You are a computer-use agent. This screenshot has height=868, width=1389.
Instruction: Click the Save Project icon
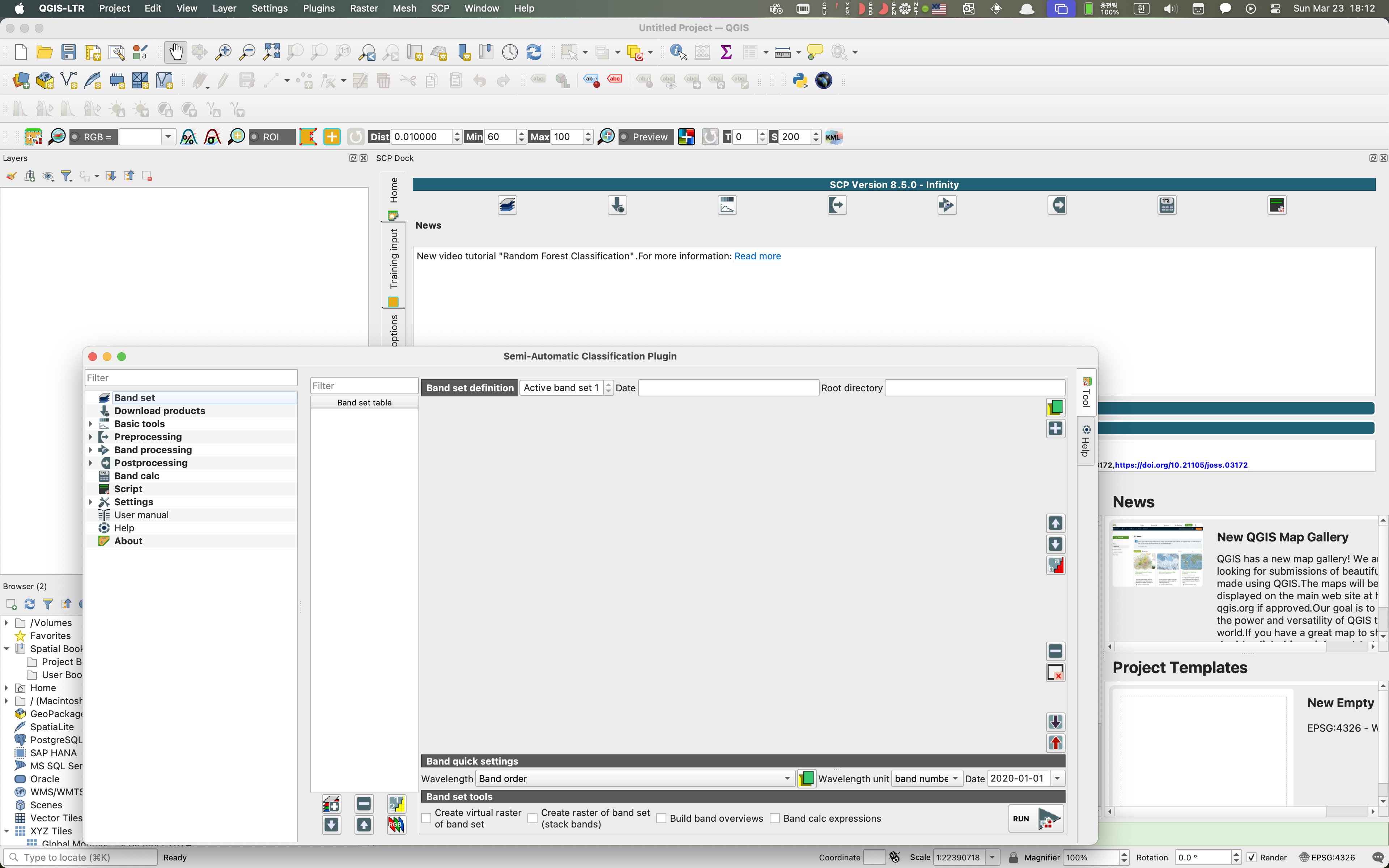[68, 52]
